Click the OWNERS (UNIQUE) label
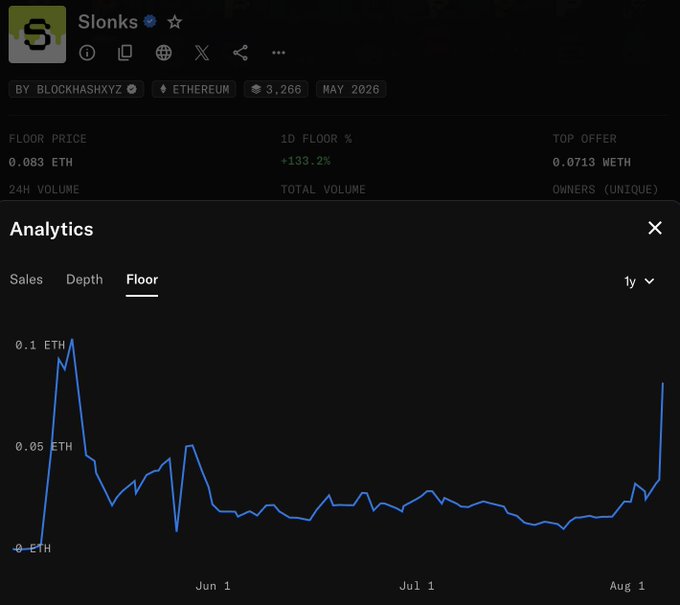 [x=605, y=190]
